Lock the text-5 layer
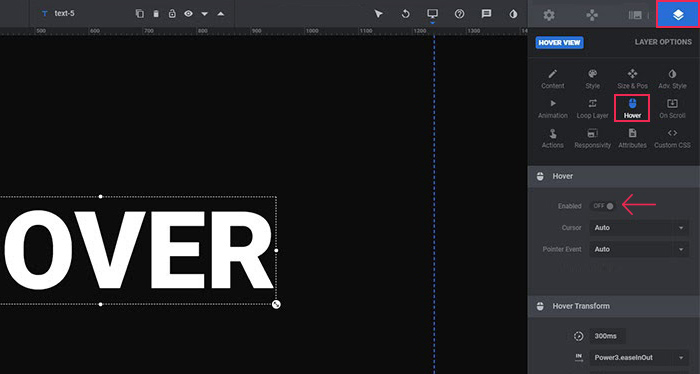 pyautogui.click(x=172, y=13)
